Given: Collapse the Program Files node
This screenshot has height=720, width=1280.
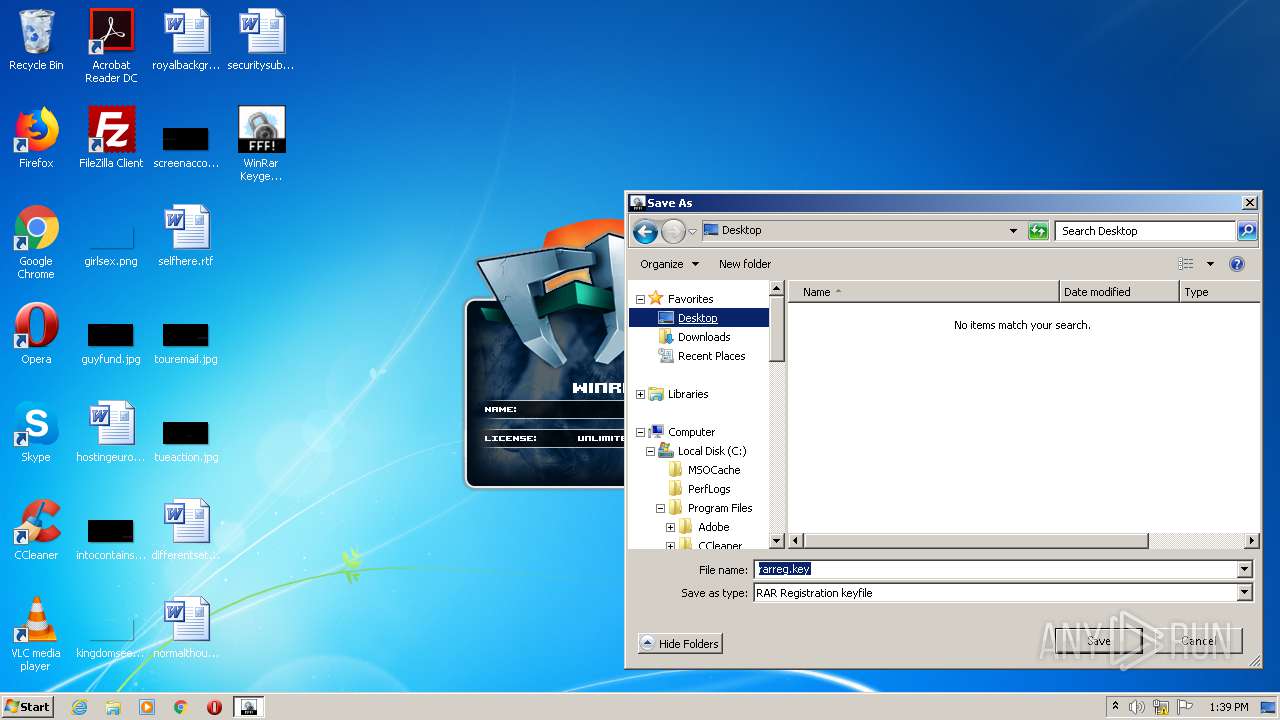Looking at the screenshot, I should pyautogui.click(x=660, y=508).
